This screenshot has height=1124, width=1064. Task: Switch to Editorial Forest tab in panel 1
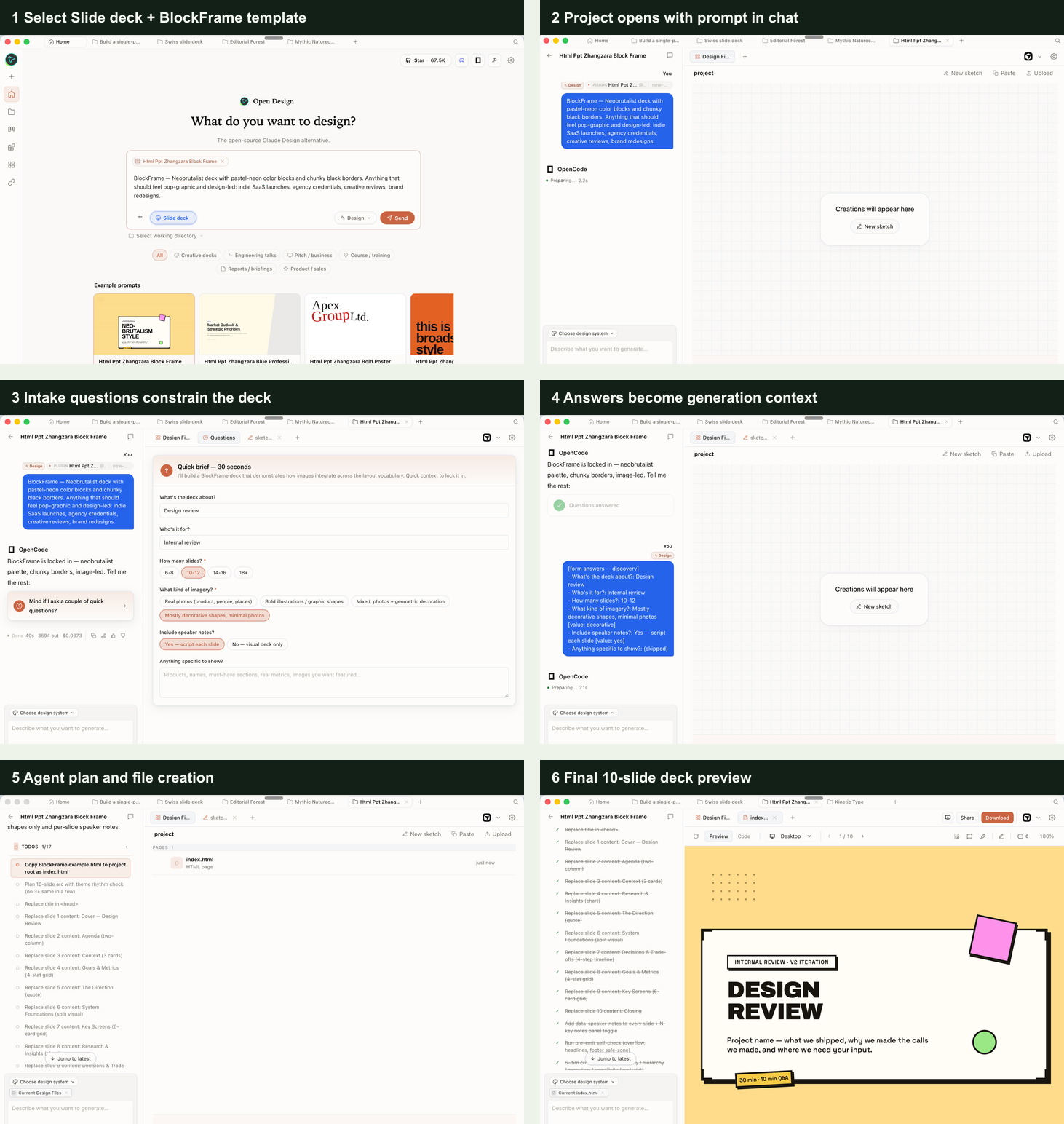[x=245, y=41]
